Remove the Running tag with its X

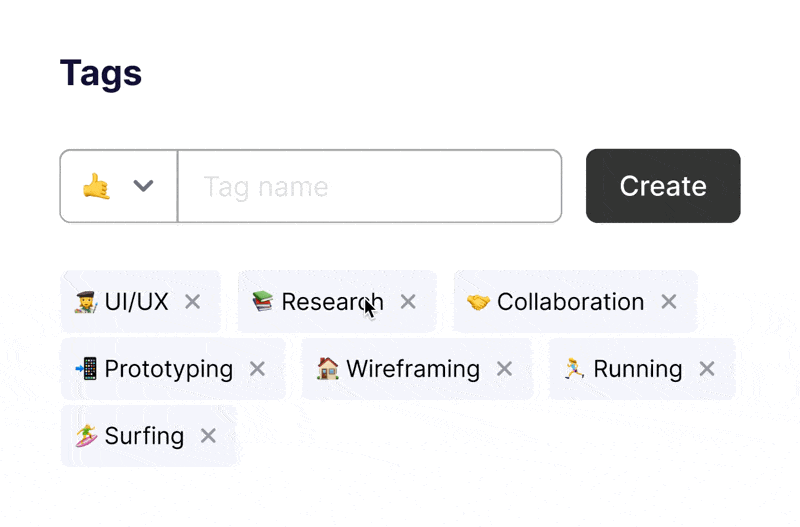[x=707, y=369]
